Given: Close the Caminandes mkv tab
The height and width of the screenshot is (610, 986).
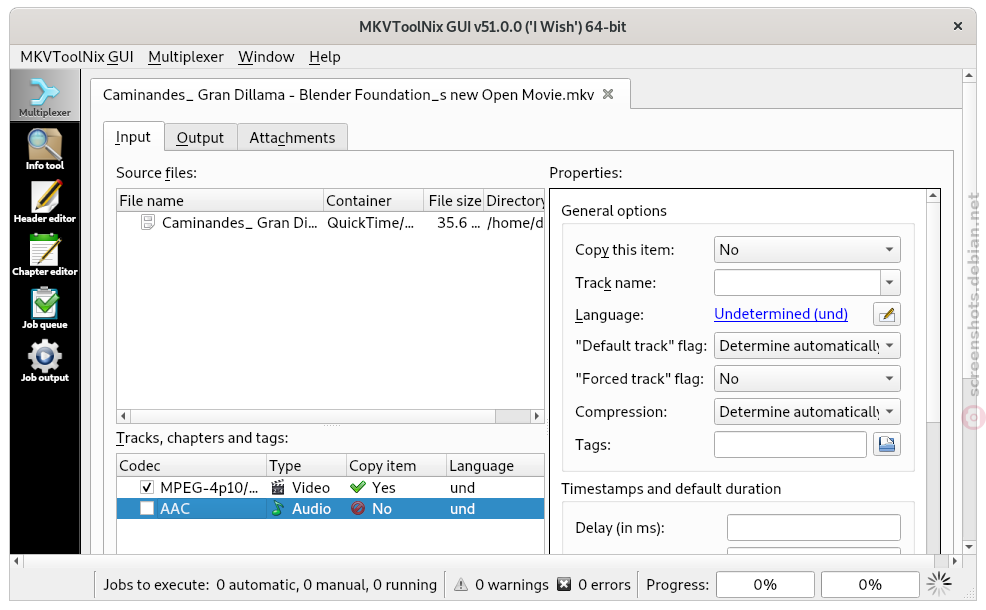Looking at the screenshot, I should pyautogui.click(x=608, y=94).
